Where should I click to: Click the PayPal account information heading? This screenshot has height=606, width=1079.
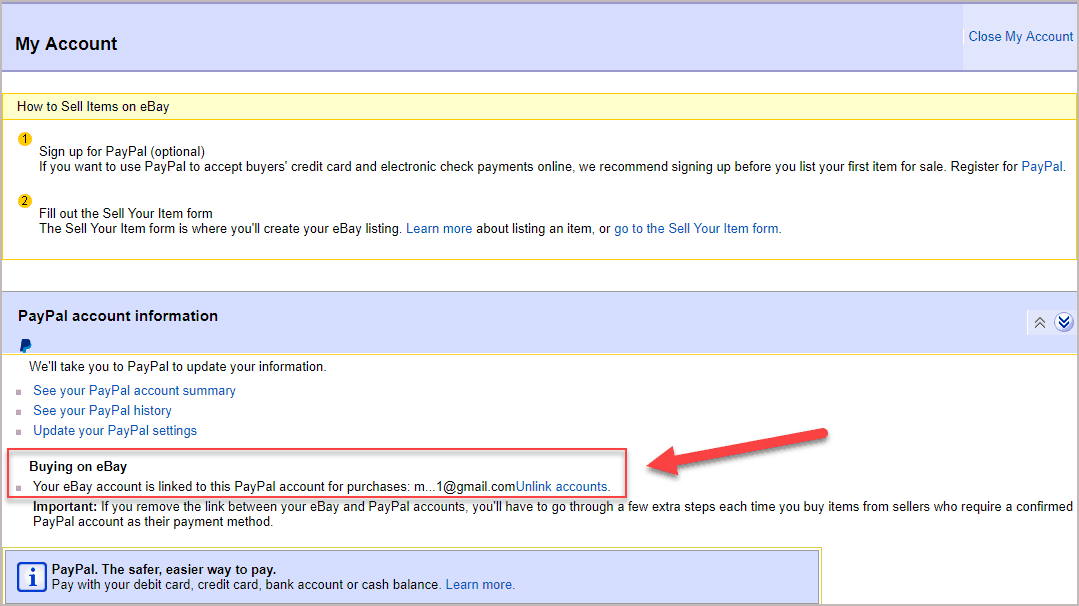click(x=118, y=316)
